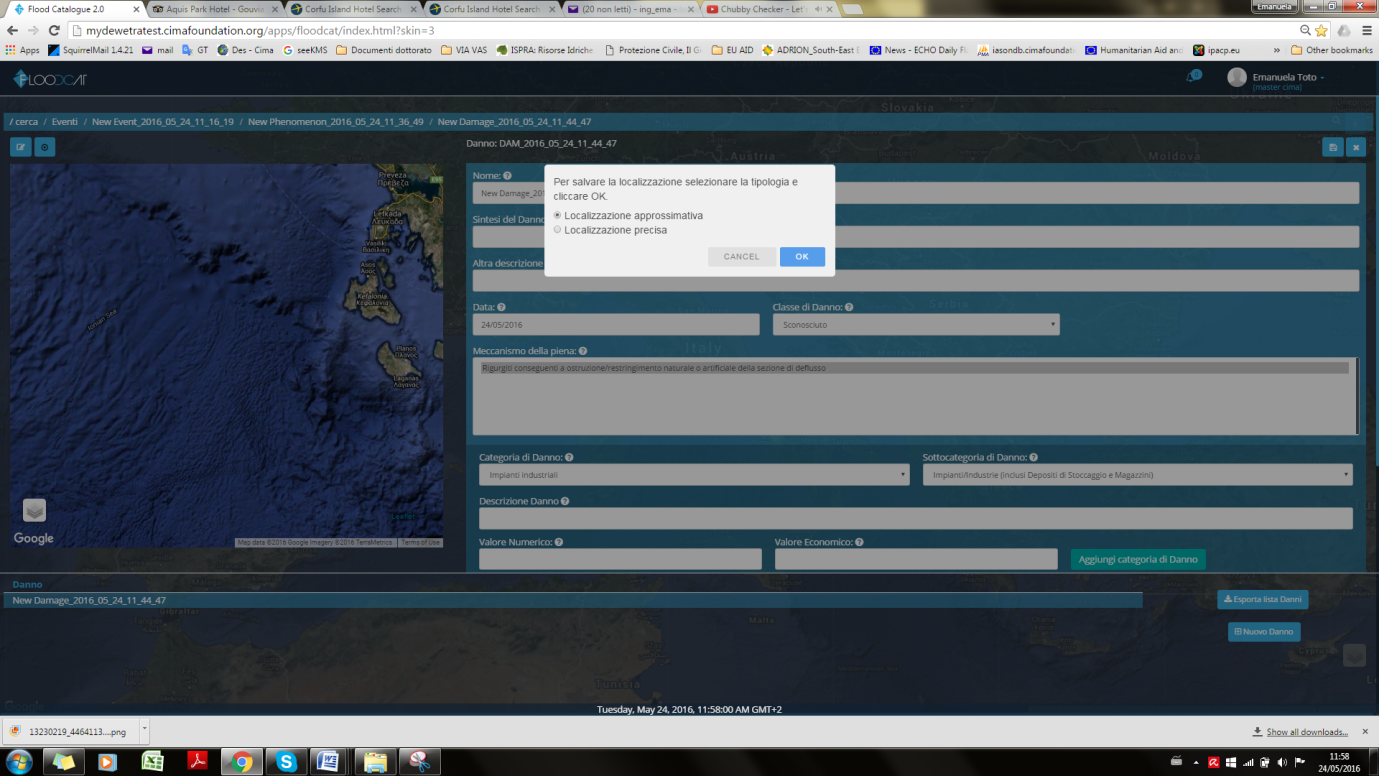1379x776 pixels.
Task: Go to 'Eventi' in the breadcrumb
Action: [x=65, y=122]
